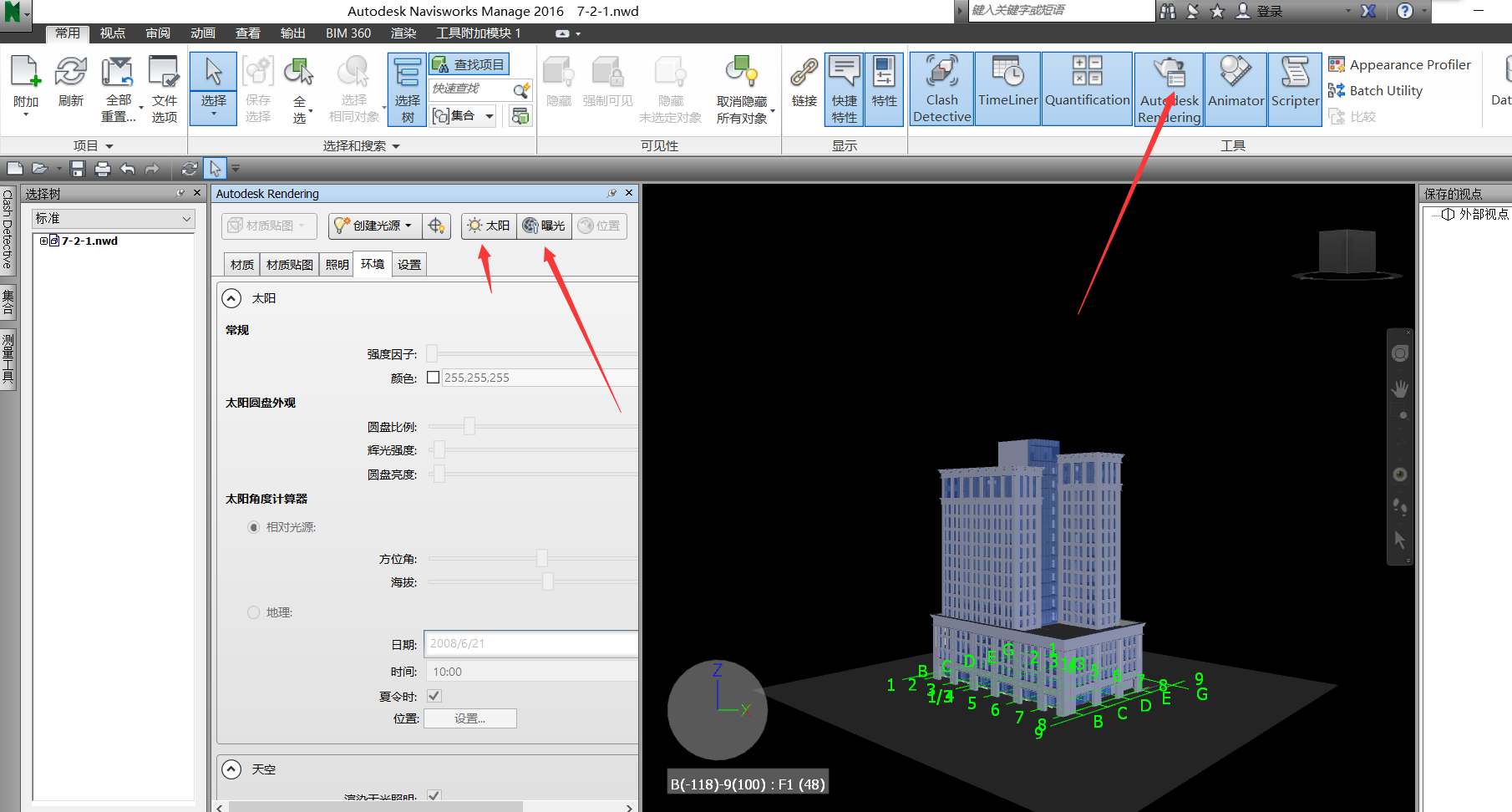This screenshot has height=812, width=1512.
Task: Launch the TimeLiner tool
Action: tap(1007, 89)
